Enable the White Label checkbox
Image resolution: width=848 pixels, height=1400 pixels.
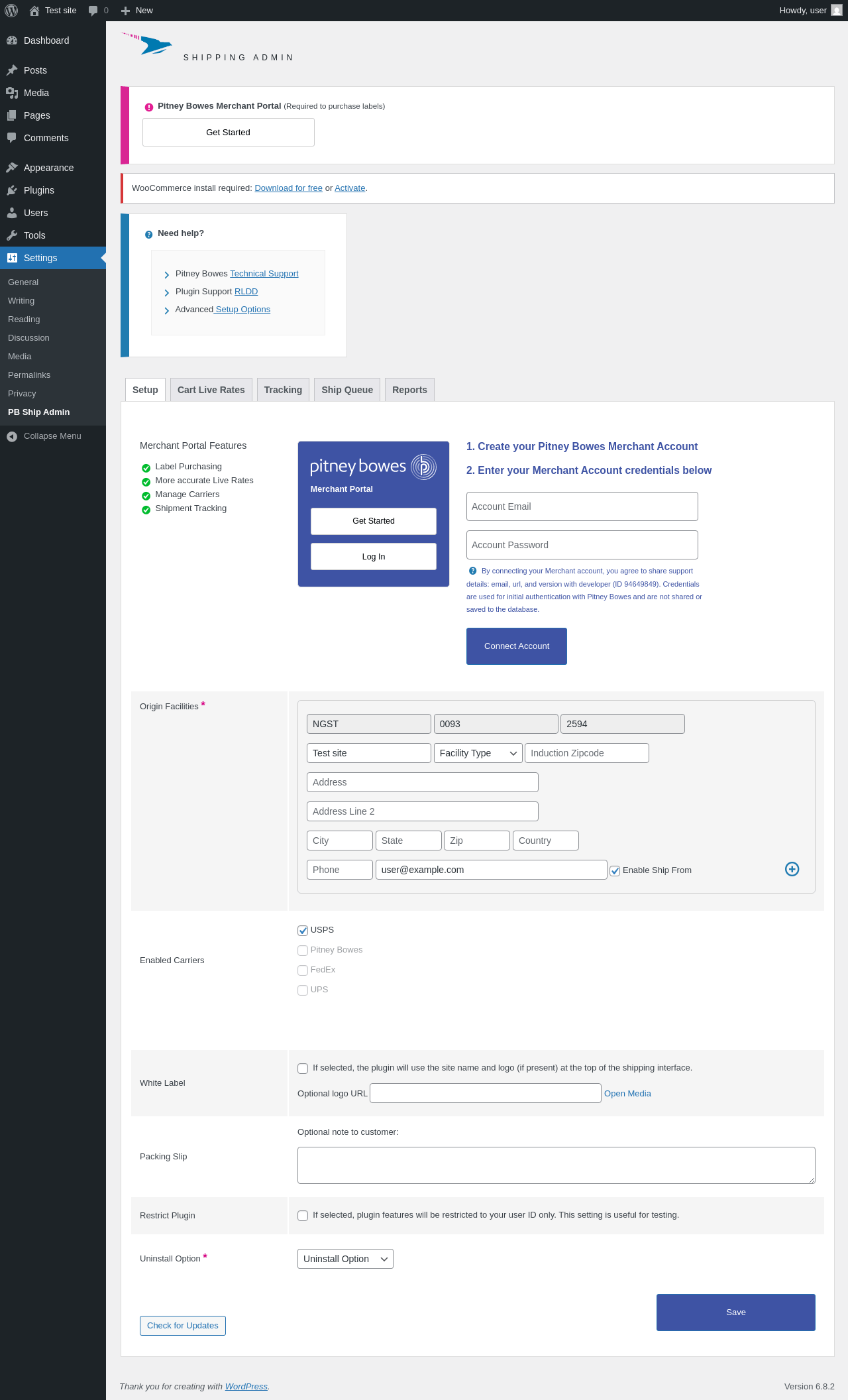pyautogui.click(x=303, y=1069)
